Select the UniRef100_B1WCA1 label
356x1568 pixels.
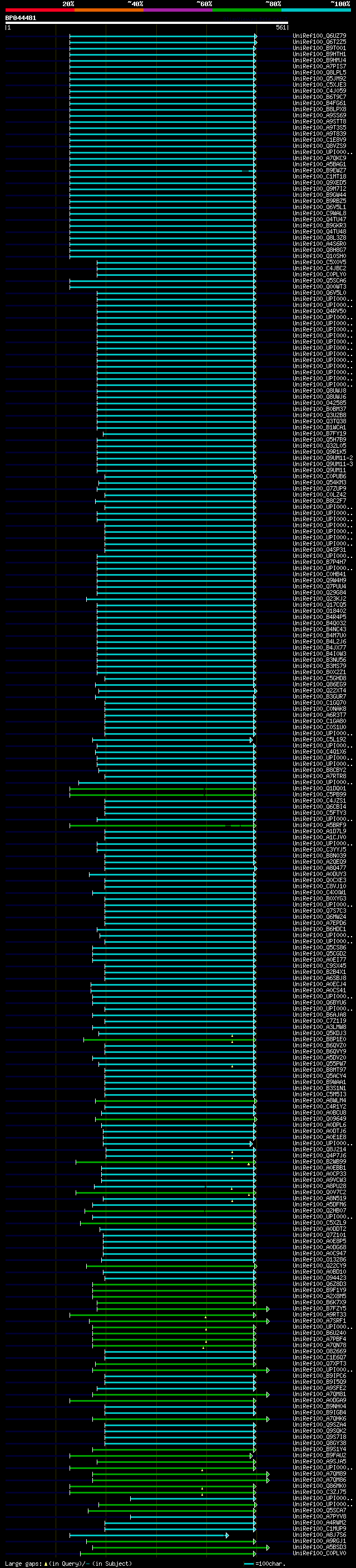click(x=319, y=427)
